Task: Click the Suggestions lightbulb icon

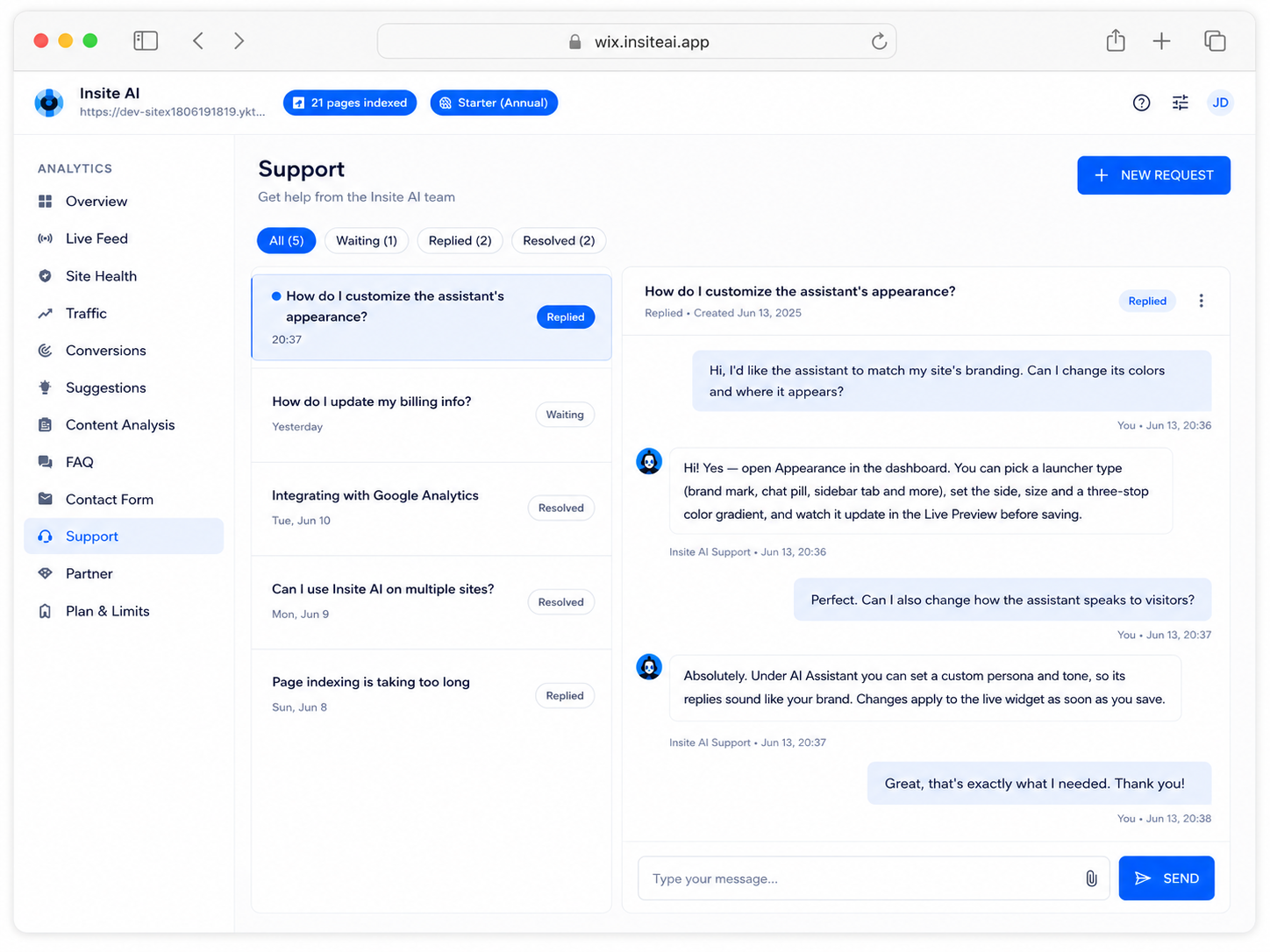Action: (45, 387)
